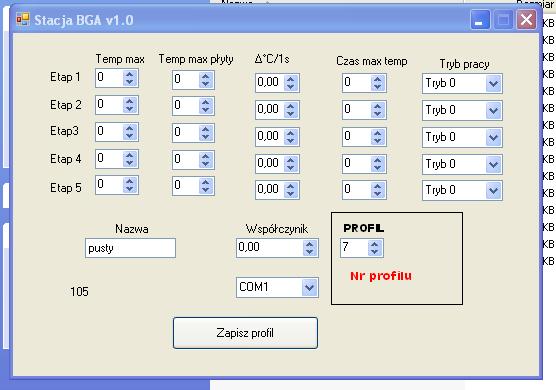Click the Nr profilu red label
Image resolution: width=556 pixels, height=390 pixels.
point(381,276)
